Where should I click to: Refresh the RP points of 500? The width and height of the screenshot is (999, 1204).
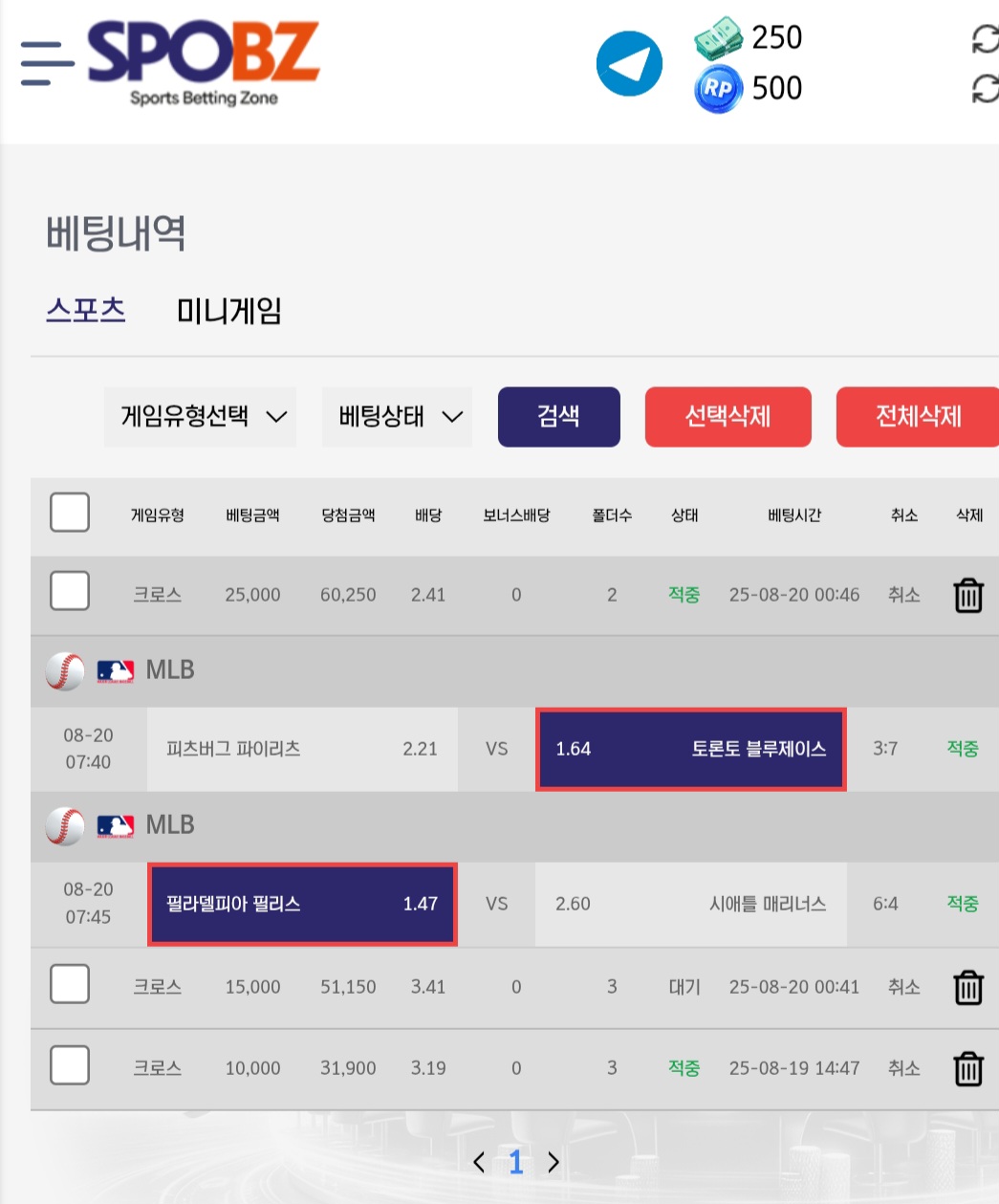[986, 89]
